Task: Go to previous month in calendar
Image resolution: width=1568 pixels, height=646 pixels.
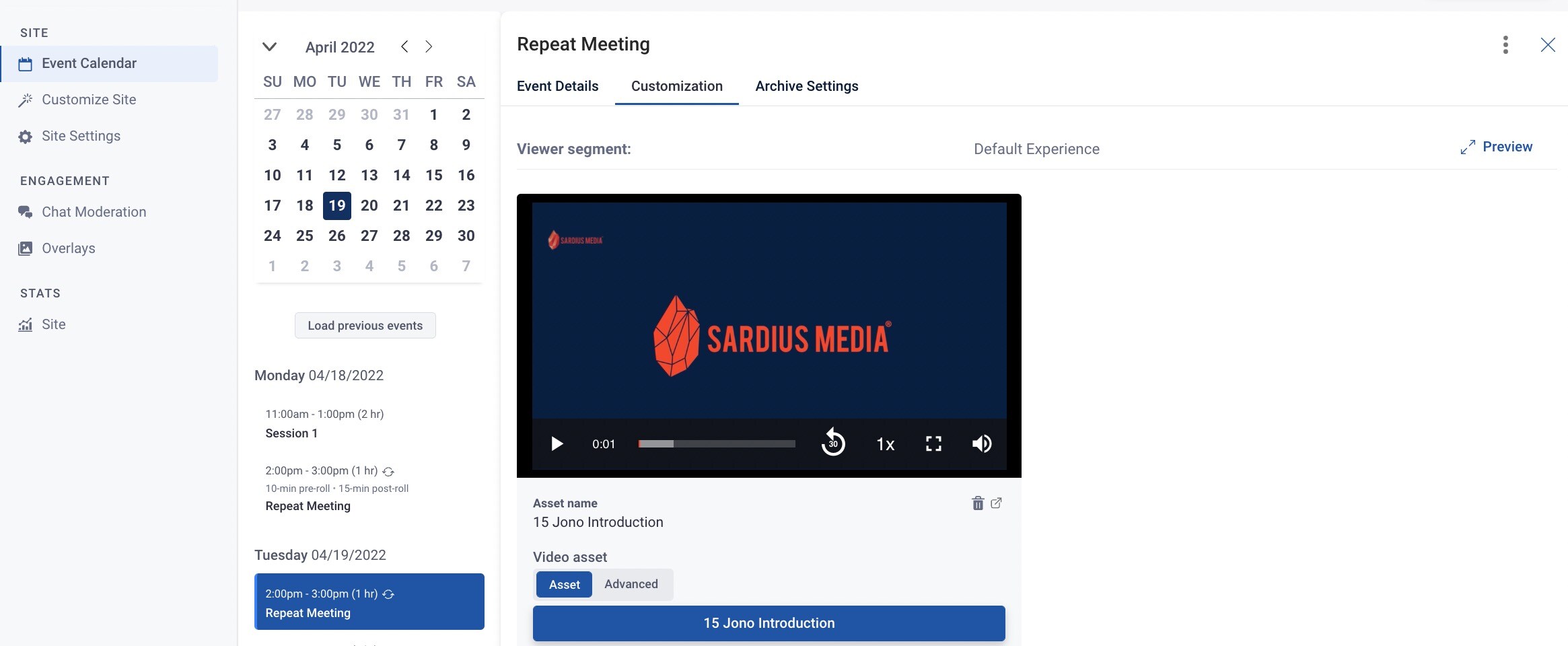Action: click(404, 46)
